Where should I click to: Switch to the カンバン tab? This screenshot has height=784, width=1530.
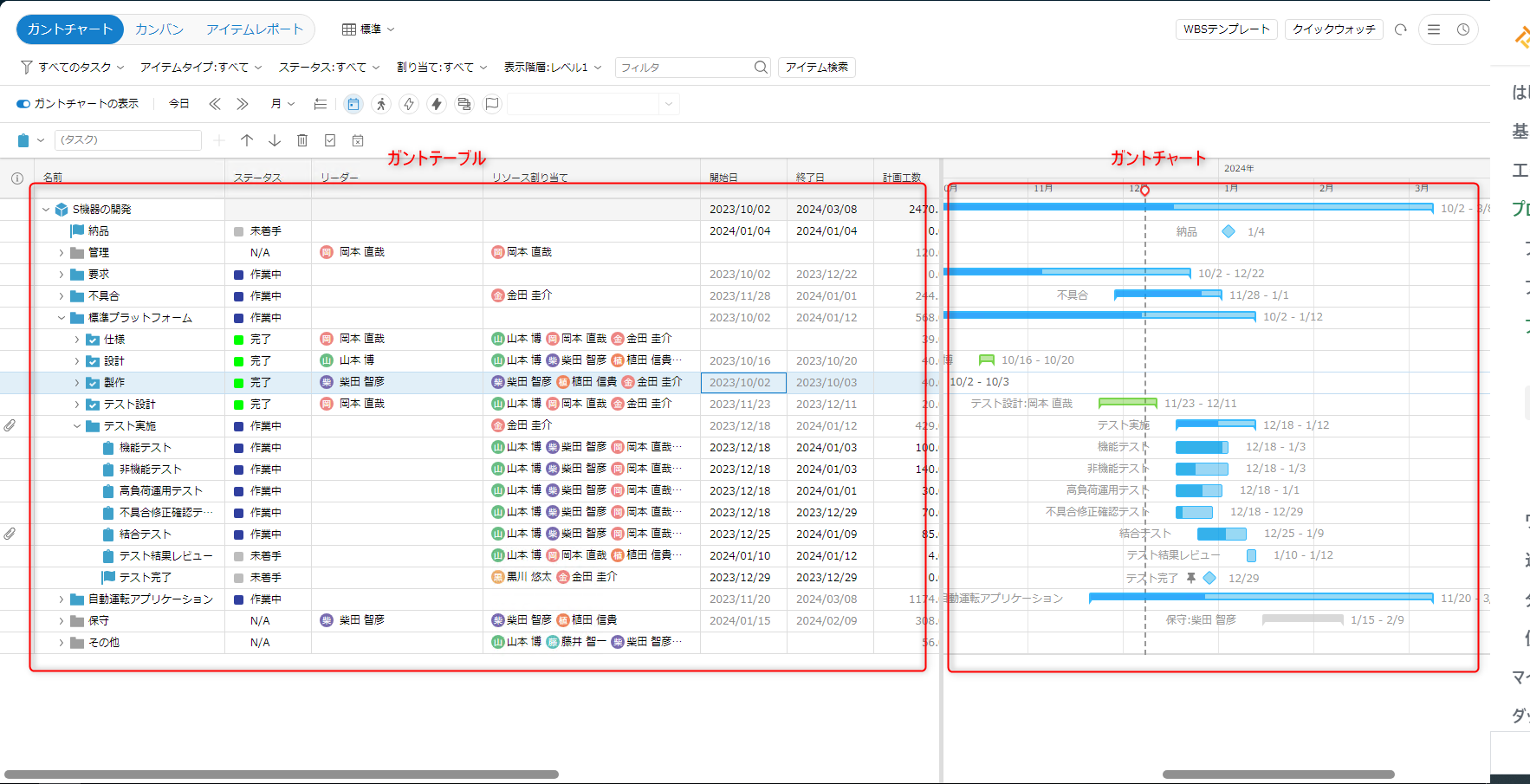click(159, 29)
